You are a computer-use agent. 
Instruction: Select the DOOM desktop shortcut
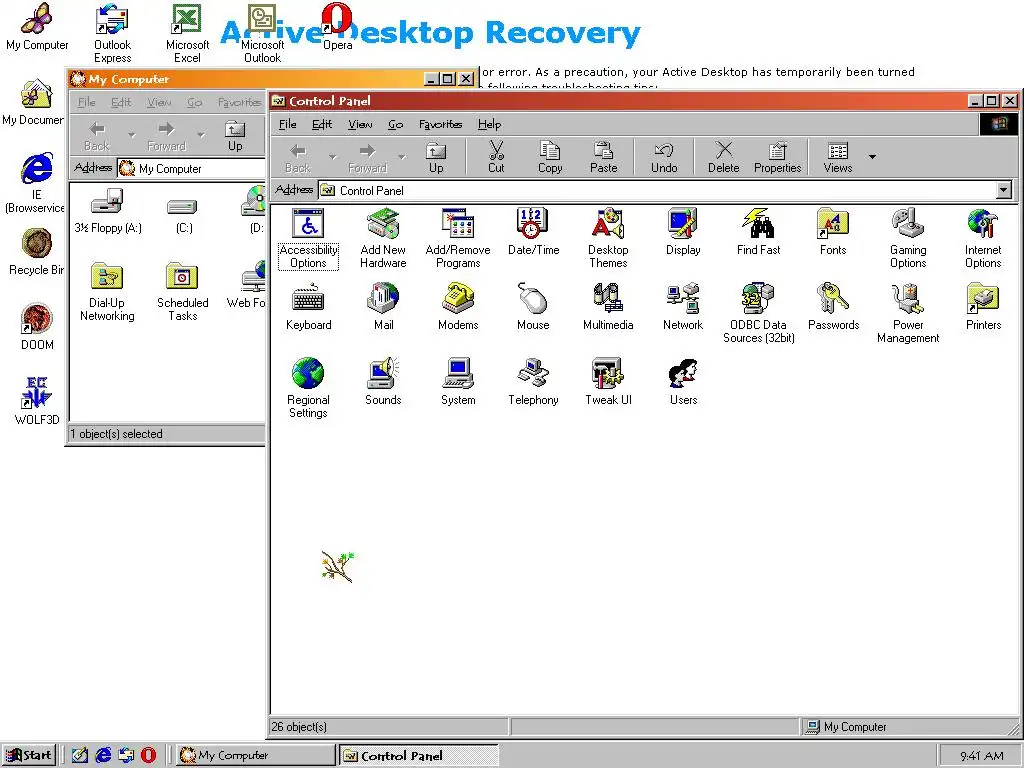(37, 327)
